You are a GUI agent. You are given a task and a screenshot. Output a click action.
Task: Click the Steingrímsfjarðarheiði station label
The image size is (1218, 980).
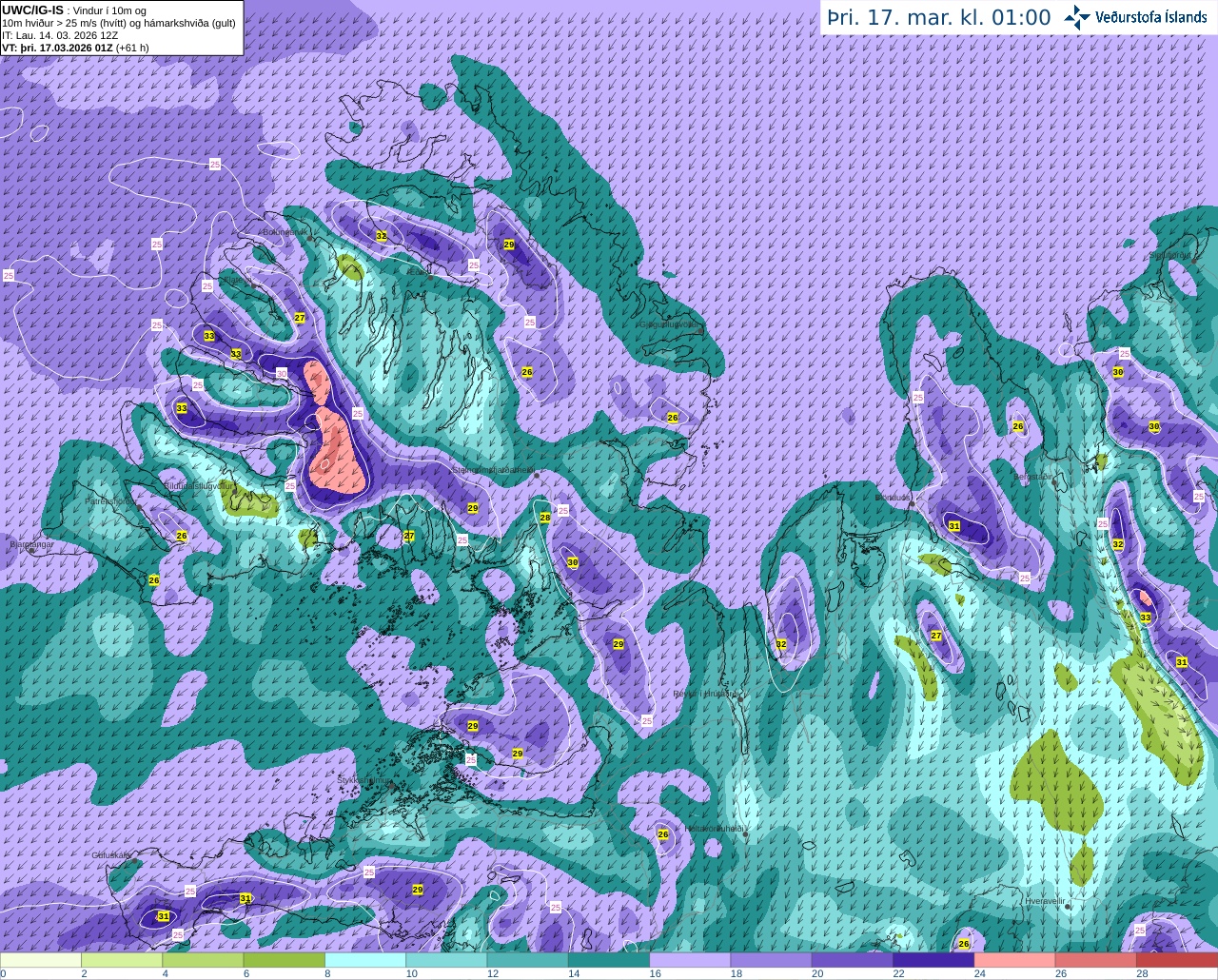tap(492, 469)
